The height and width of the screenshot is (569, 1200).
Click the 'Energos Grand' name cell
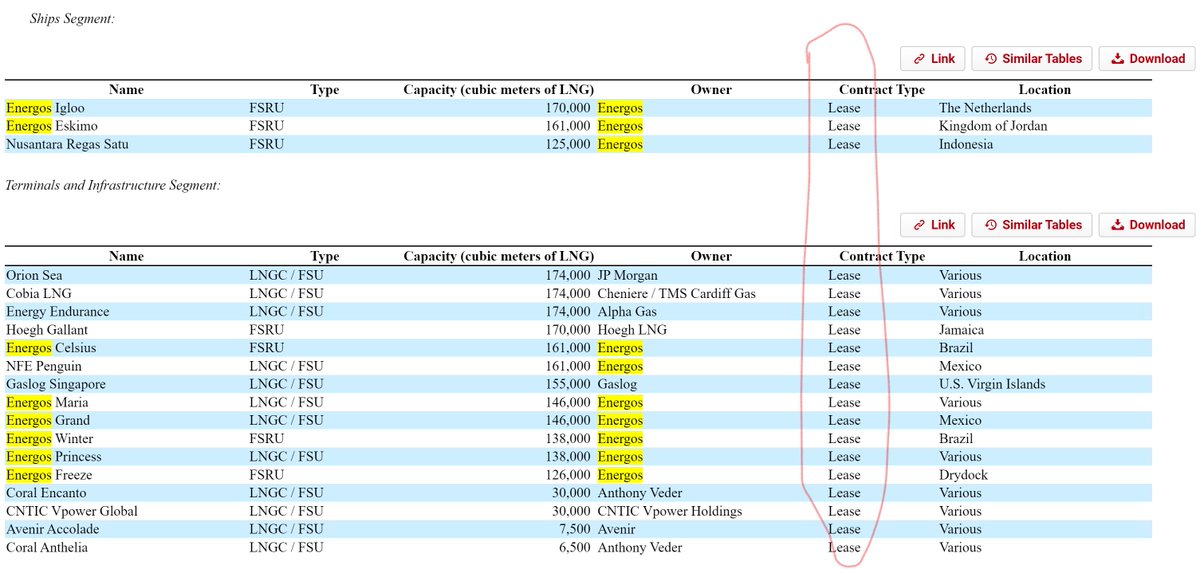click(47, 420)
